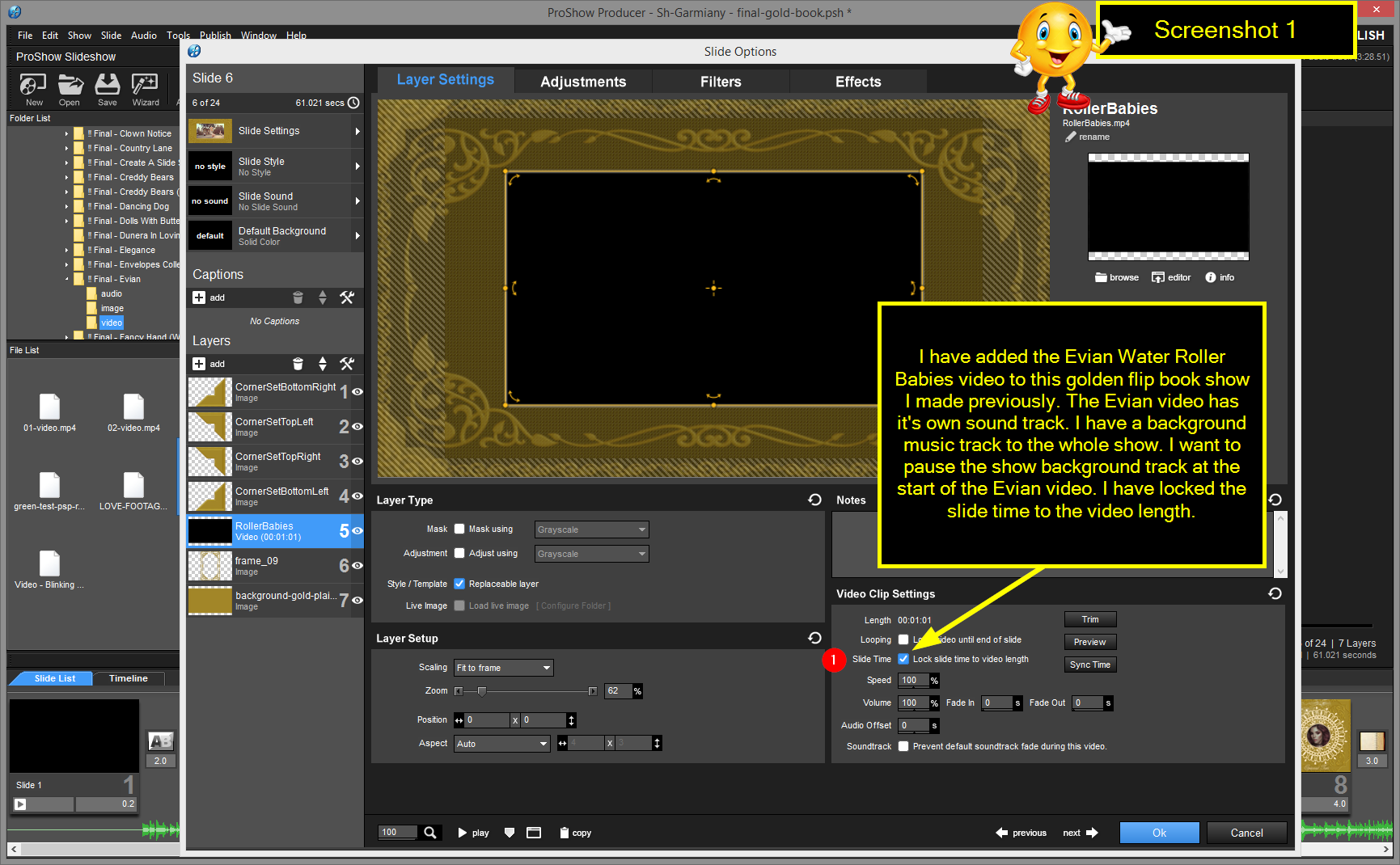Enable Mask using checkbox
The width and height of the screenshot is (1400, 865).
coord(459,529)
